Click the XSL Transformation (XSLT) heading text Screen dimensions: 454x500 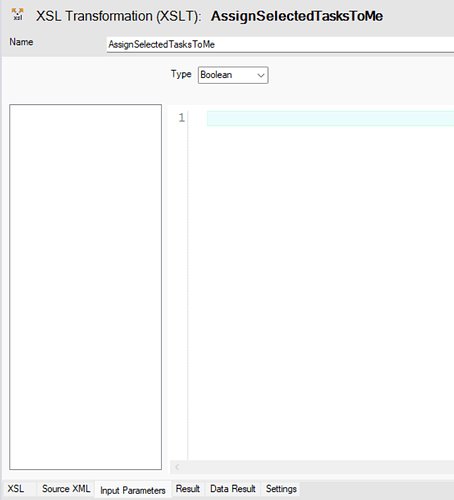[119, 16]
